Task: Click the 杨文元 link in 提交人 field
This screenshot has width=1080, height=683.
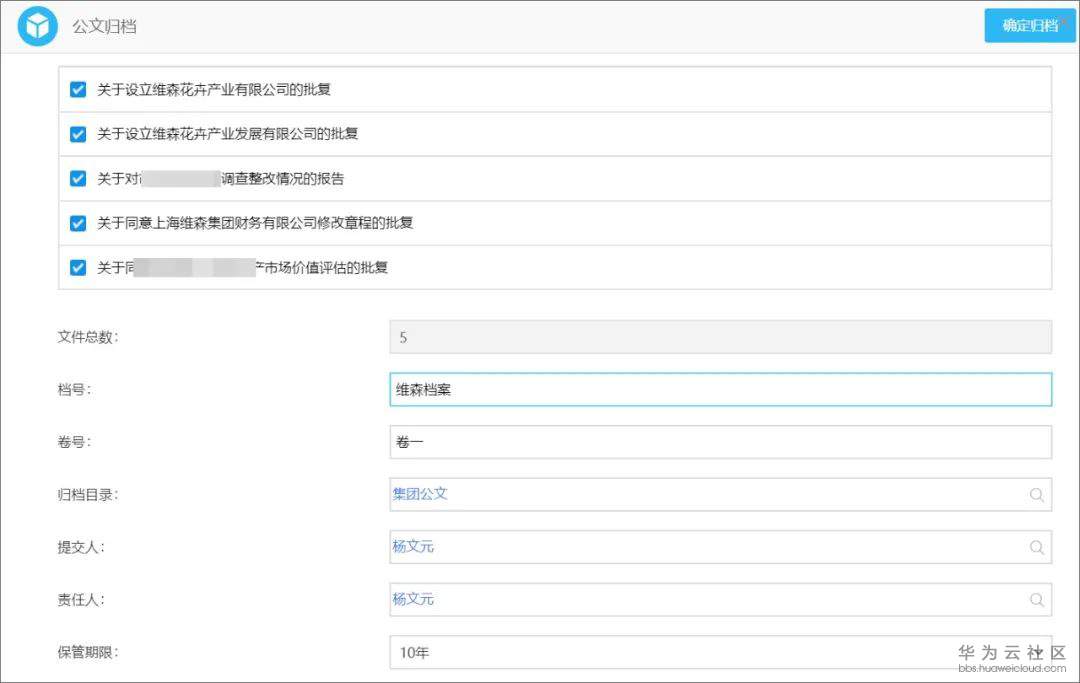Action: 413,547
